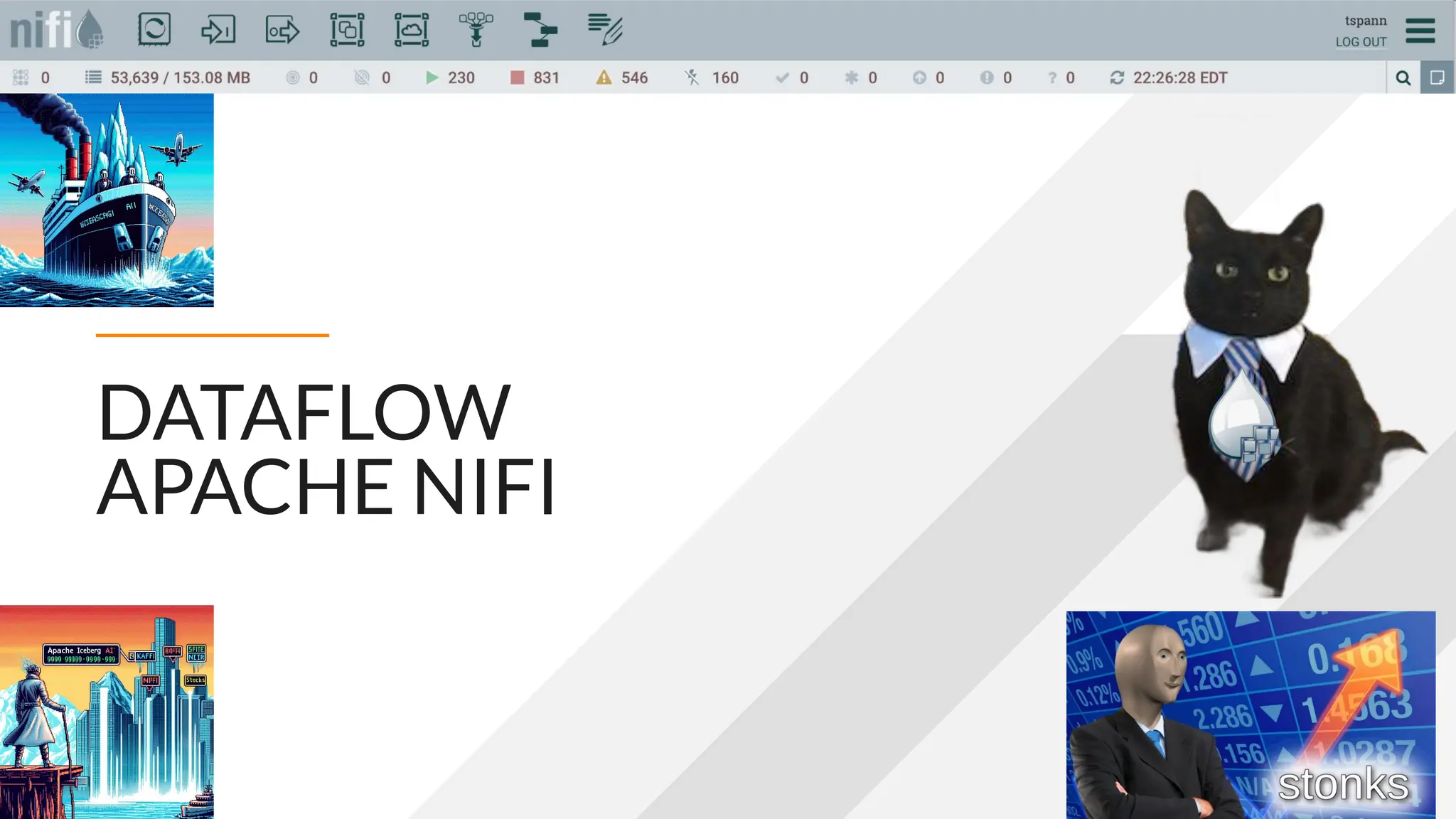The width and height of the screenshot is (1456, 819).
Task: Click the invalid components warning icon
Action: (604, 77)
